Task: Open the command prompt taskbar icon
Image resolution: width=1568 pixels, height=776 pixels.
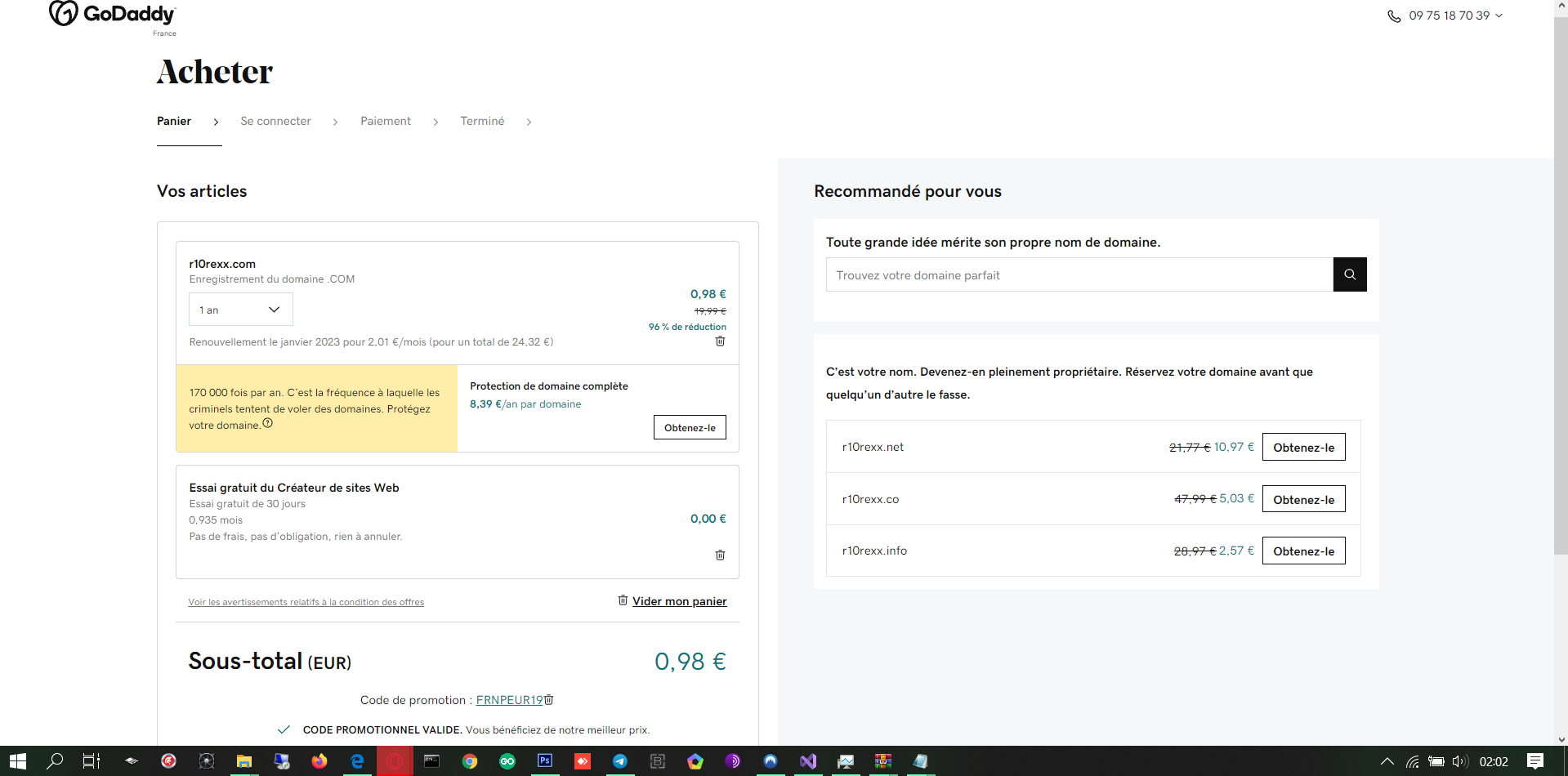Action: click(x=432, y=761)
